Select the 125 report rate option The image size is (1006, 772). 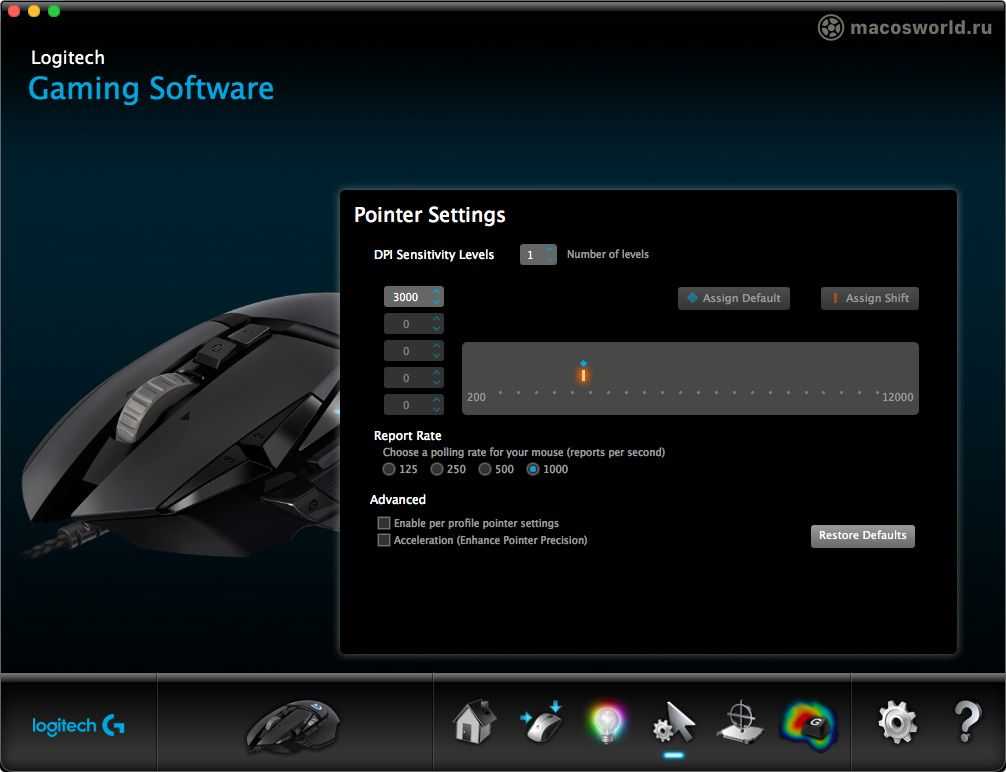click(389, 469)
